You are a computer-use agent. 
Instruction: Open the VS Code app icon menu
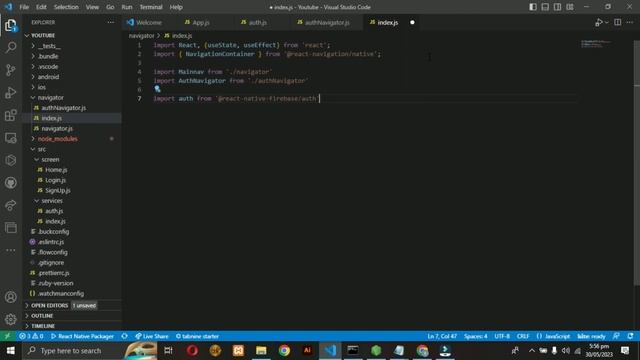click(8, 7)
